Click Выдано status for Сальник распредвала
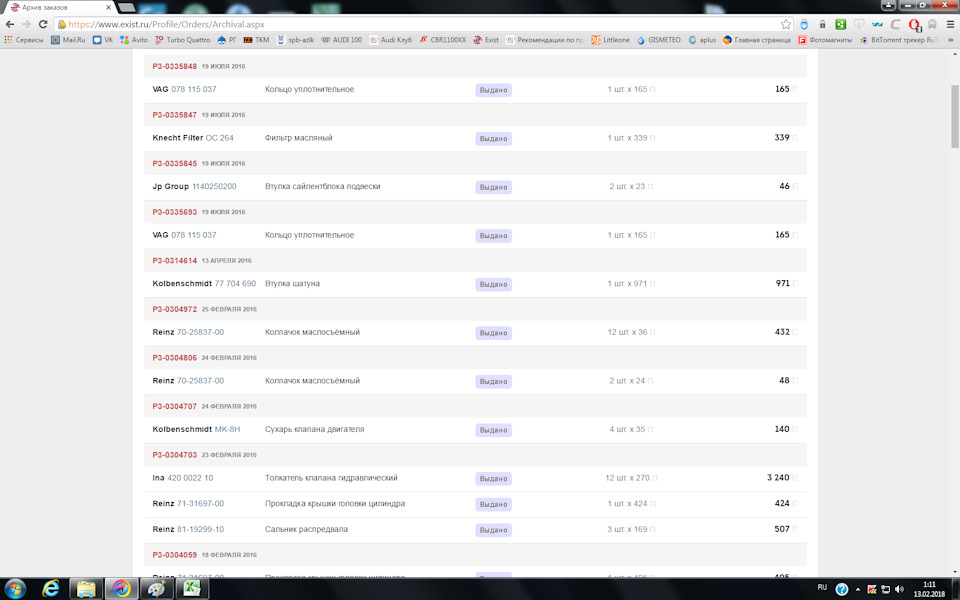Image resolution: width=960 pixels, height=600 pixels. [493, 530]
